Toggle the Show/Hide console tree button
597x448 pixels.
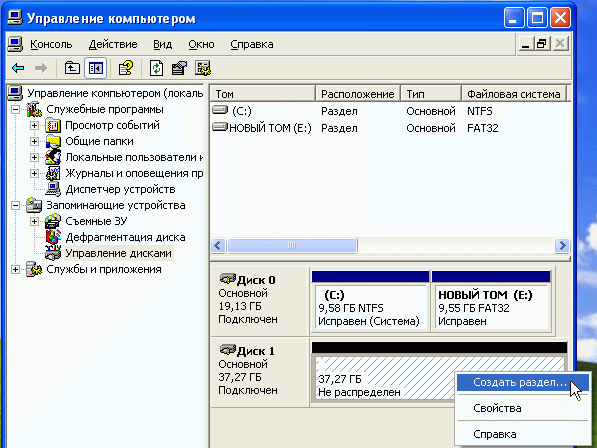(96, 69)
